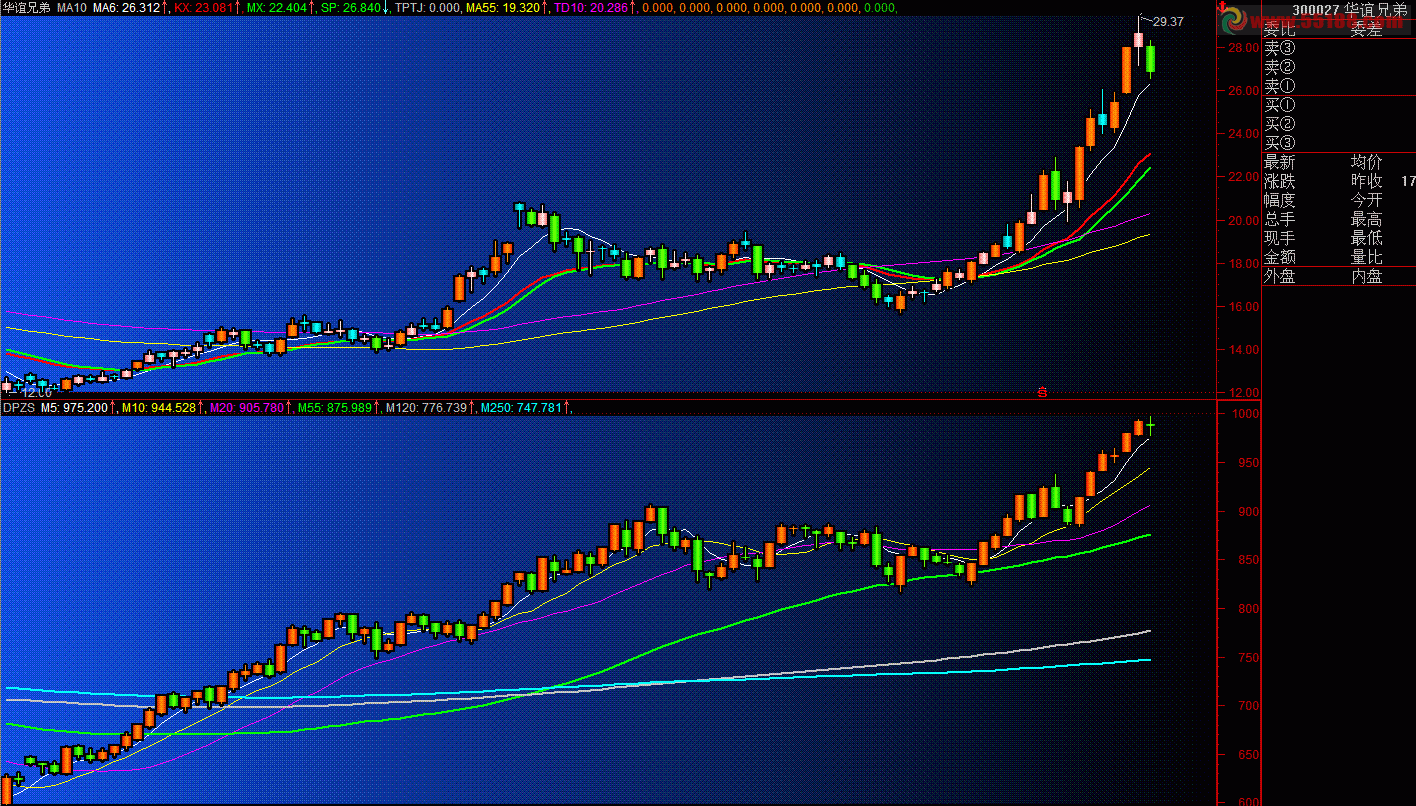Click the 18.00 price axis tick
The image size is (1416, 806).
(x=1243, y=264)
